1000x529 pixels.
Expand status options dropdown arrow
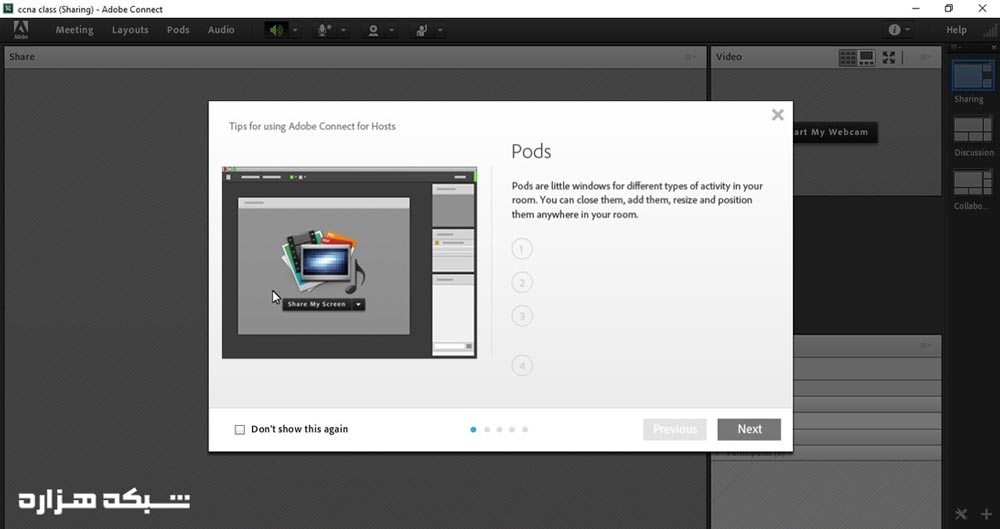(x=440, y=30)
